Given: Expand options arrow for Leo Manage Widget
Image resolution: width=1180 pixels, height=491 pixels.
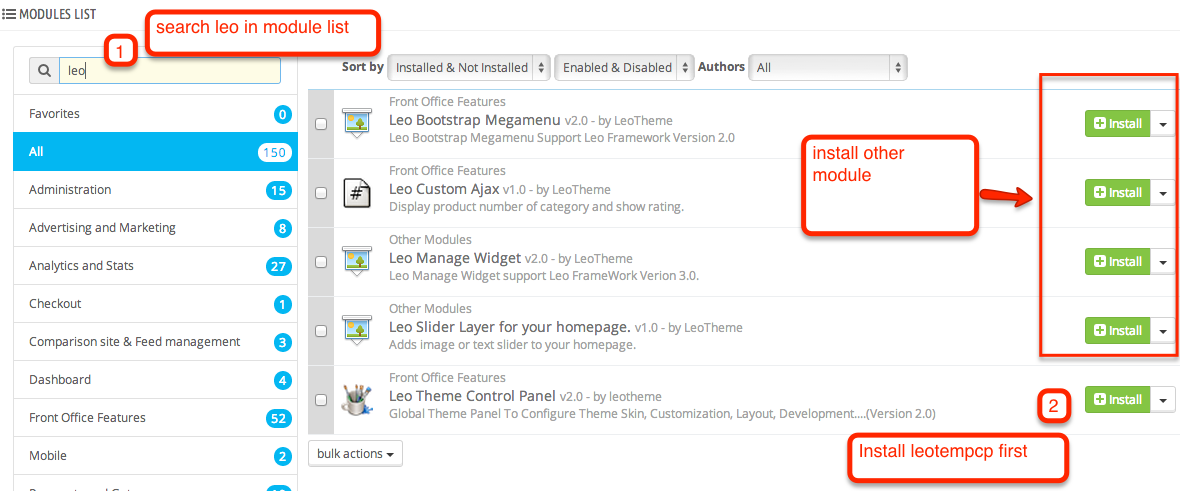Looking at the screenshot, I should 1163,261.
